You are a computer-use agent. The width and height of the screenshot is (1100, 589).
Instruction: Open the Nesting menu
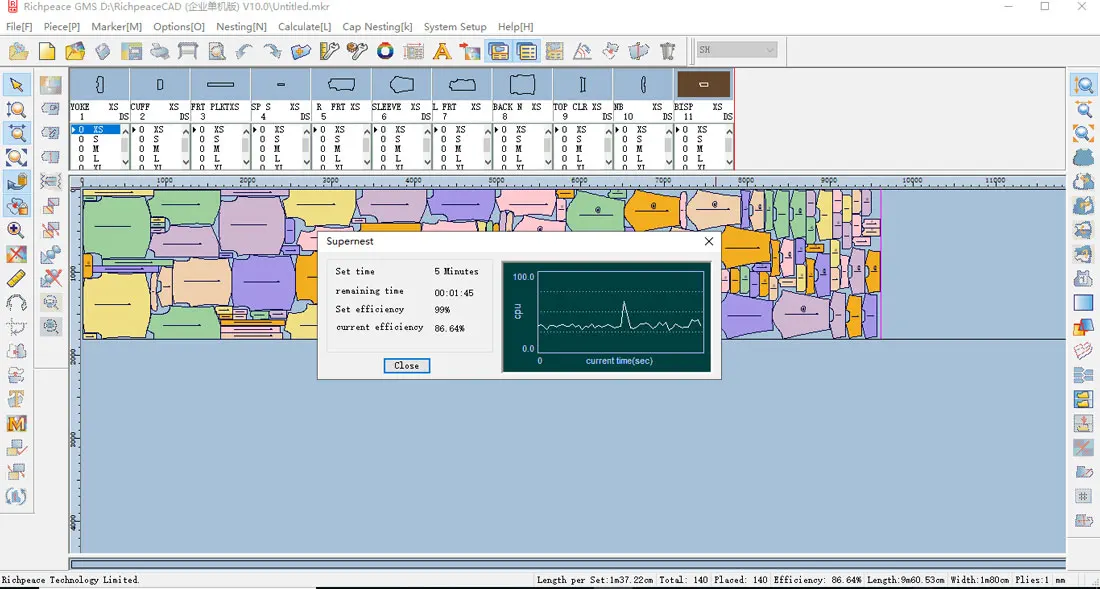coord(240,27)
